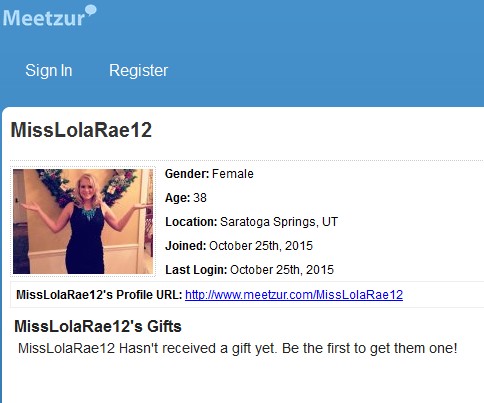Select the age value 38
484x403 pixels.
tap(200, 198)
